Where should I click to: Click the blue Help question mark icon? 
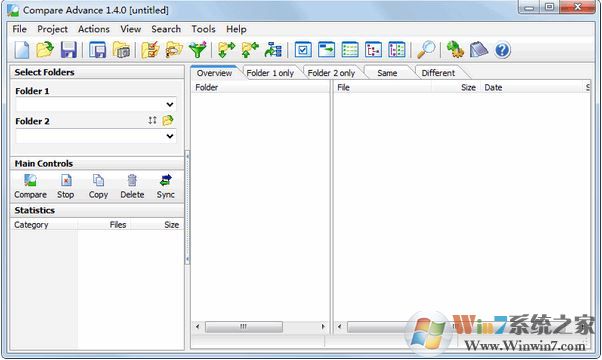coord(502,50)
